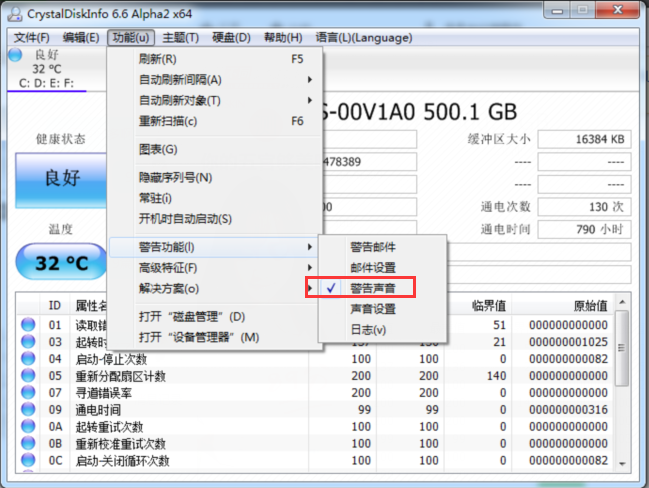
Task: Choose 打开“设备管理器”(M)
Action: [x=214, y=337]
